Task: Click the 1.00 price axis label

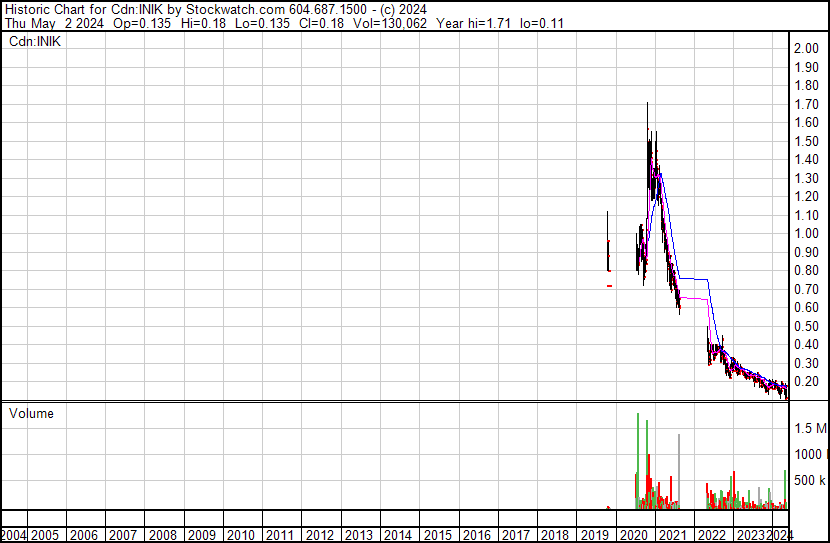Action: pos(806,233)
